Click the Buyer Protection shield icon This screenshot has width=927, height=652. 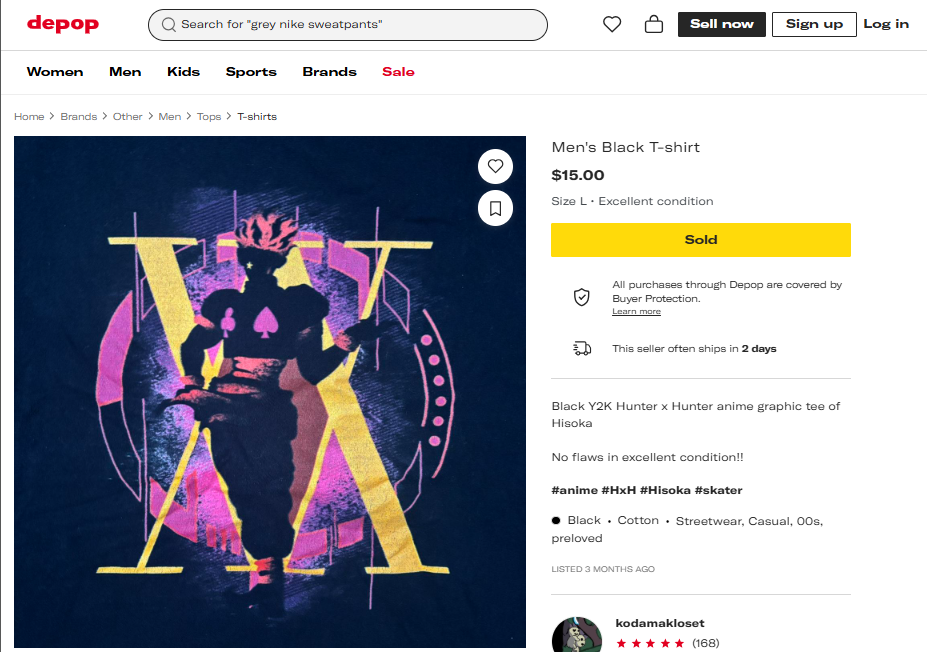[581, 297]
